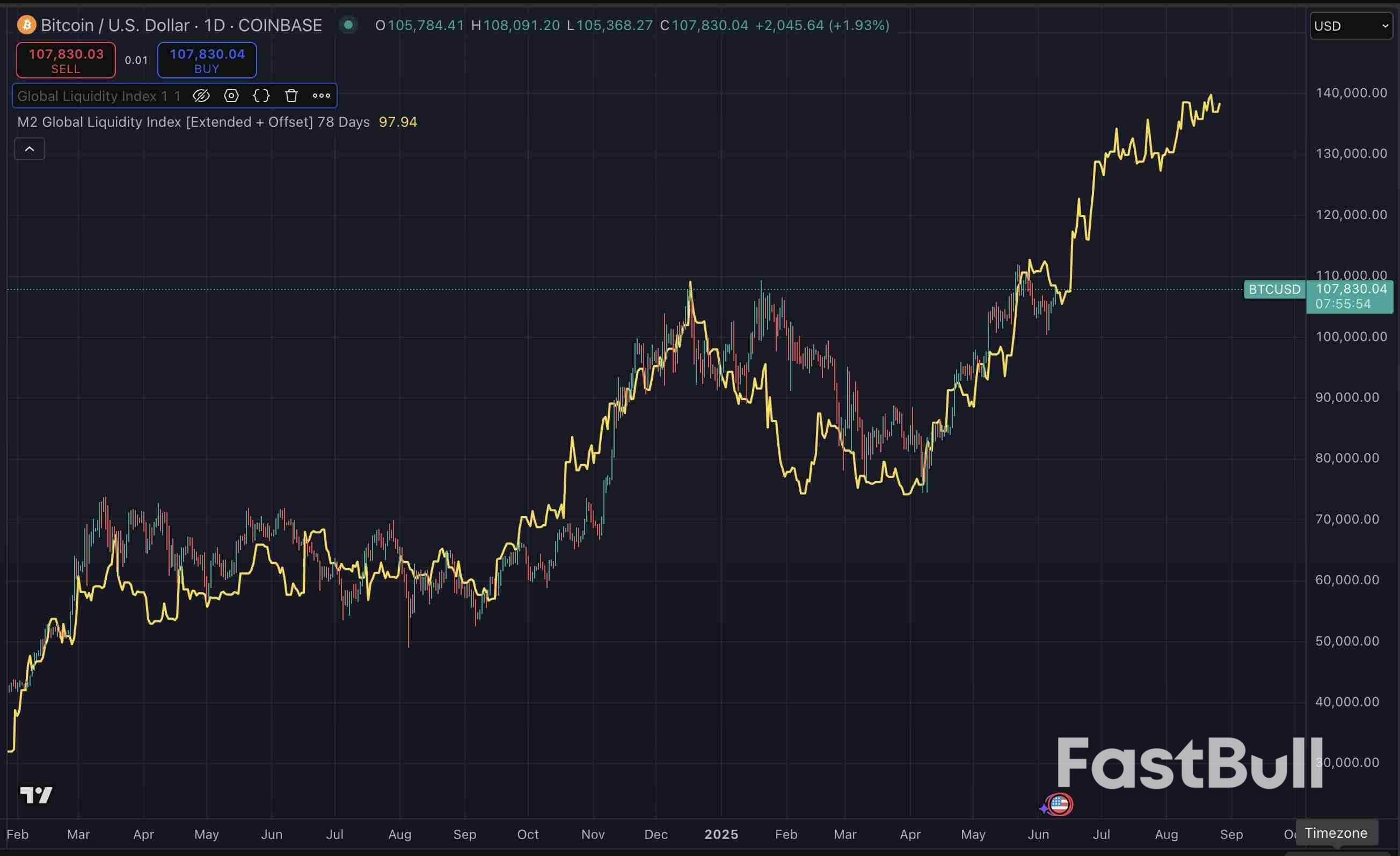This screenshot has width=1400, height=856.
Task: Open Global Liquidity Index settings icon
Action: 231,96
